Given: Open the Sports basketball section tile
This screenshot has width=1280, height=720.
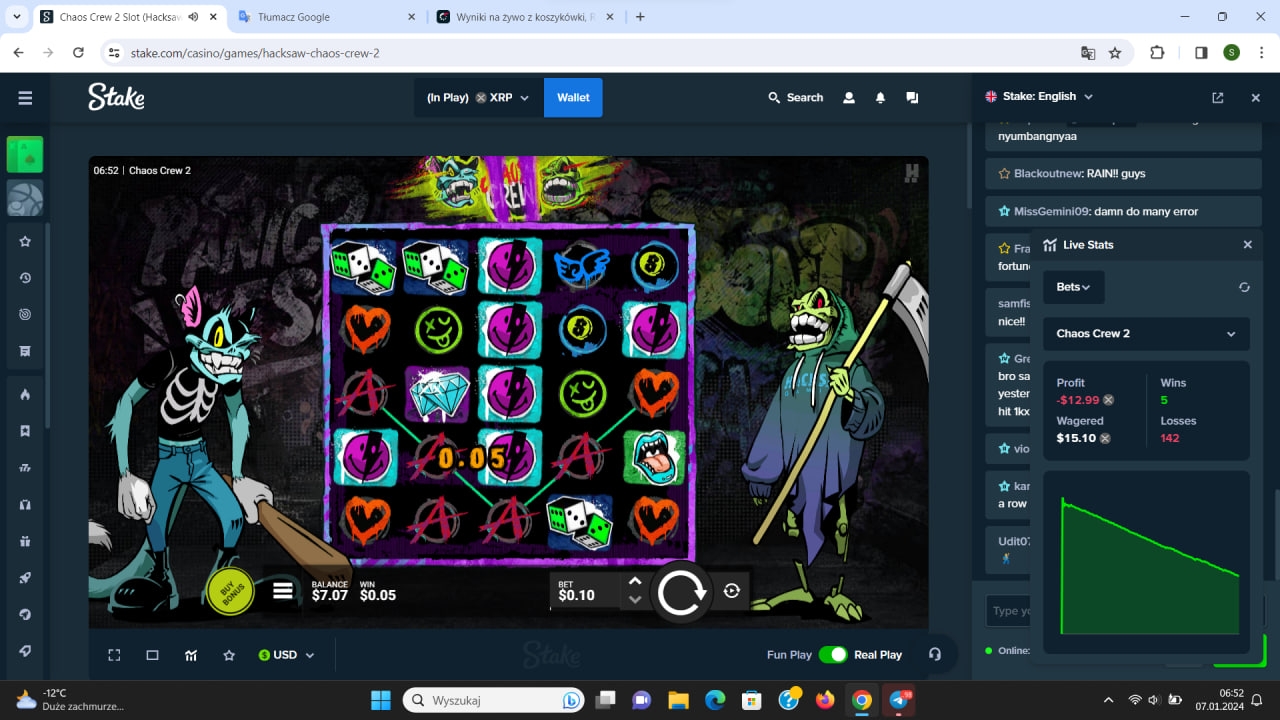Looking at the screenshot, I should click(25, 198).
